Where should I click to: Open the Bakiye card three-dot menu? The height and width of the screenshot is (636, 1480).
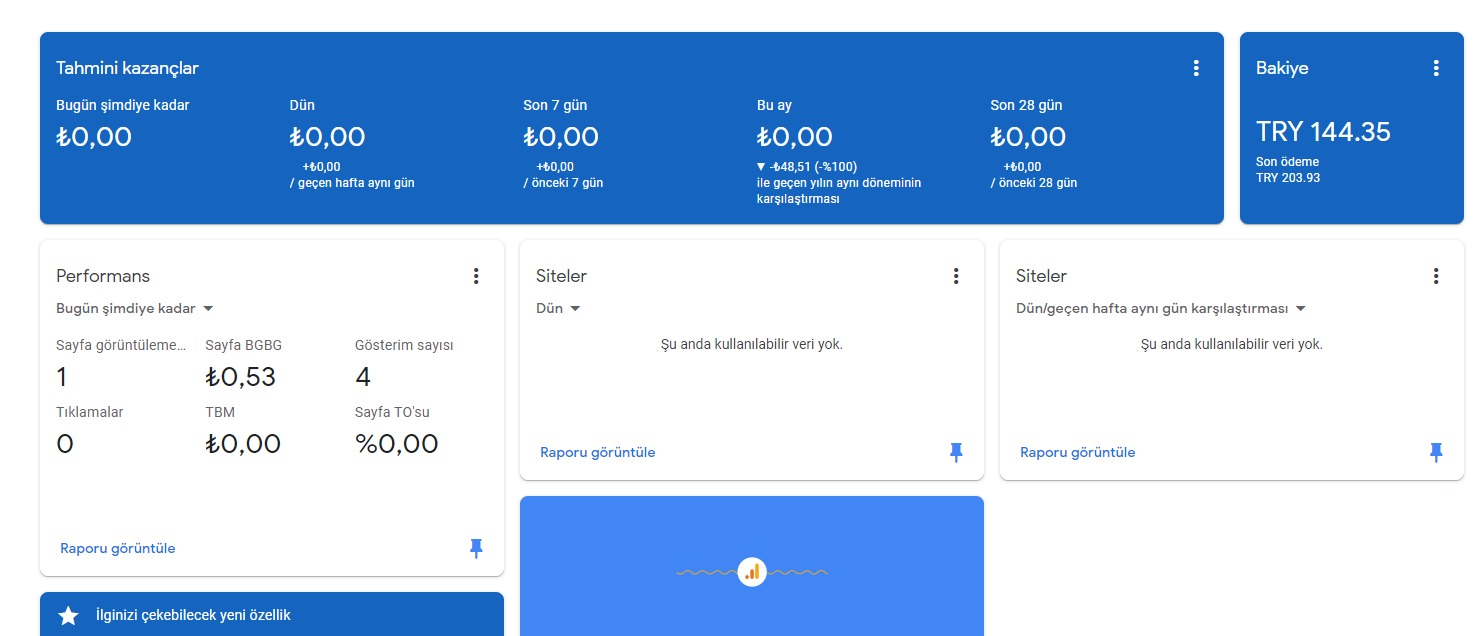point(1436,68)
